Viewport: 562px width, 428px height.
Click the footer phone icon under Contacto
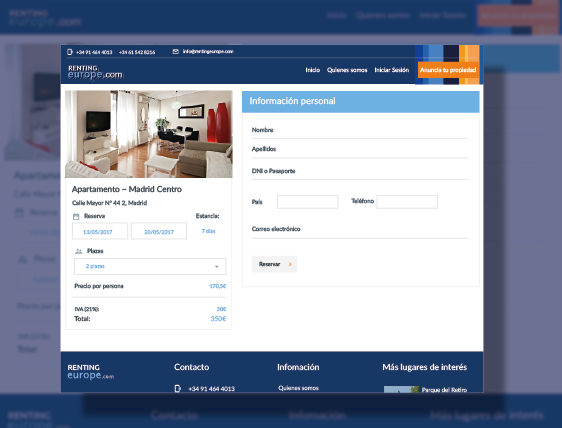177,388
